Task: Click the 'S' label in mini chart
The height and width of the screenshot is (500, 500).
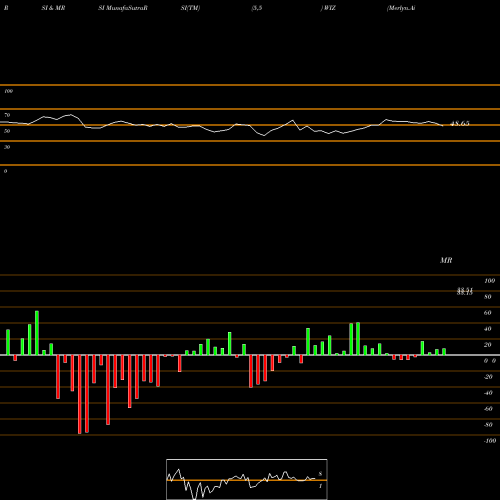Action: [x=320, y=474]
